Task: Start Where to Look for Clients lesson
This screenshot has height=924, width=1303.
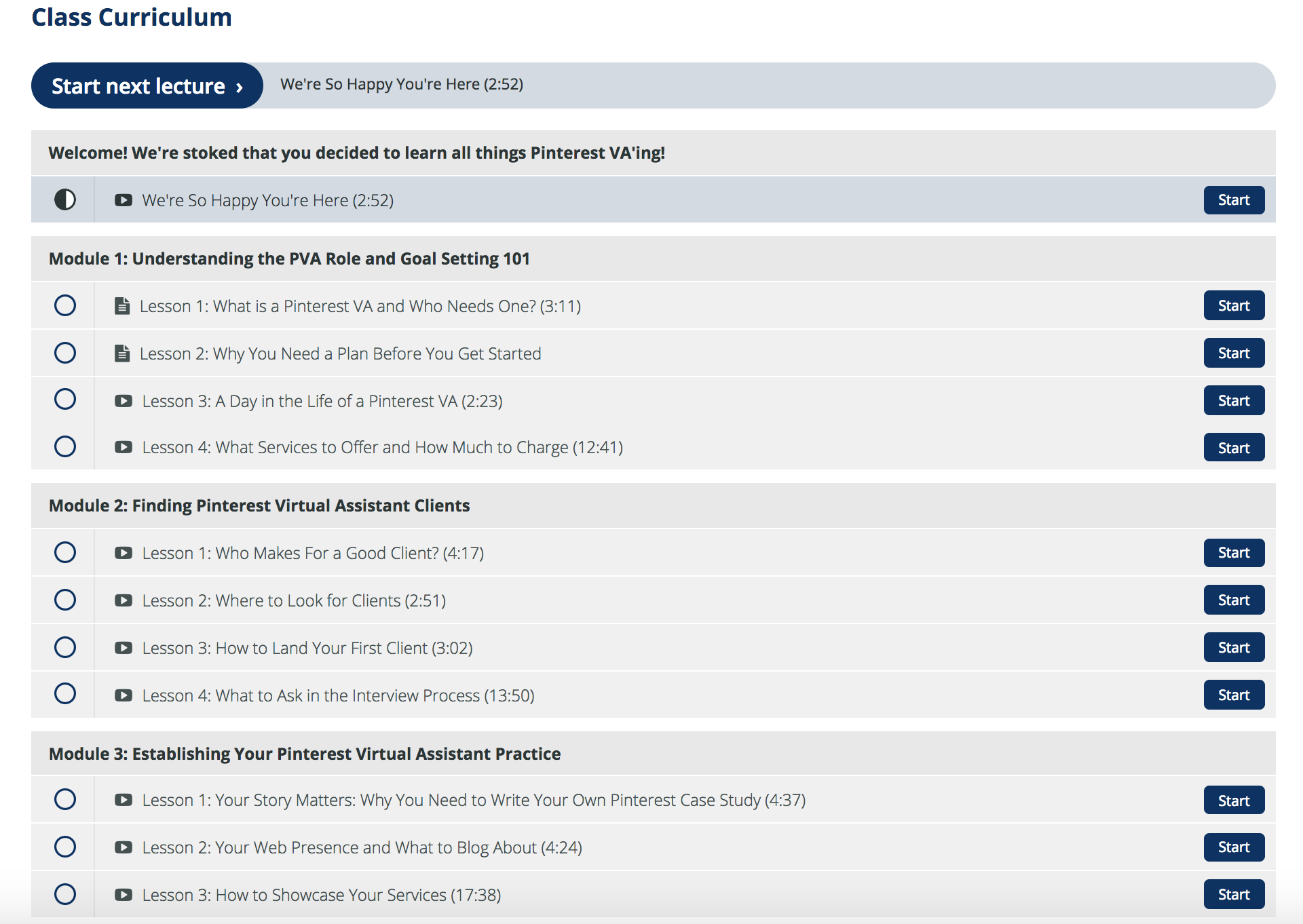Action: click(1234, 600)
